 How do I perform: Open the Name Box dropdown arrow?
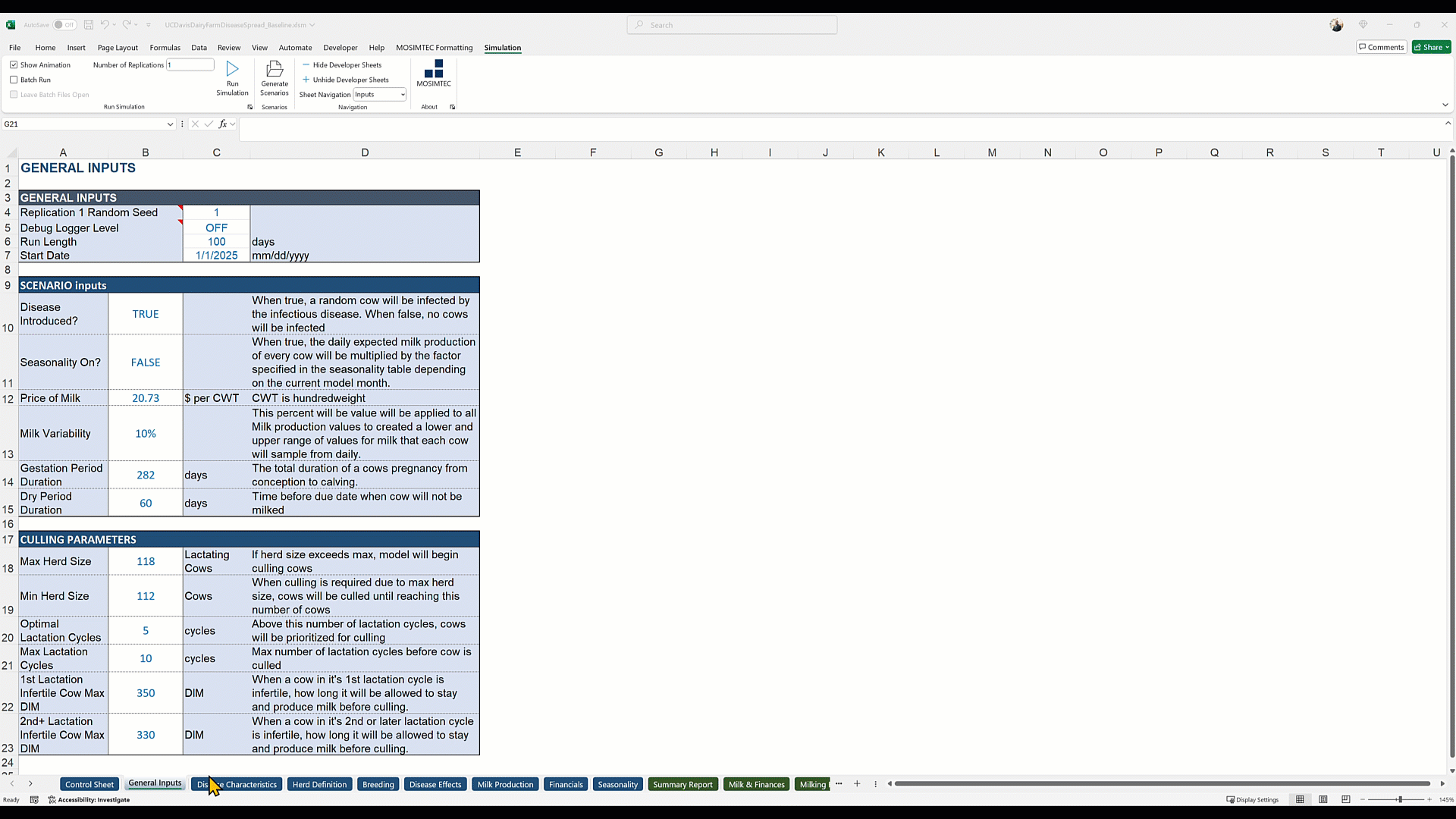[171, 124]
